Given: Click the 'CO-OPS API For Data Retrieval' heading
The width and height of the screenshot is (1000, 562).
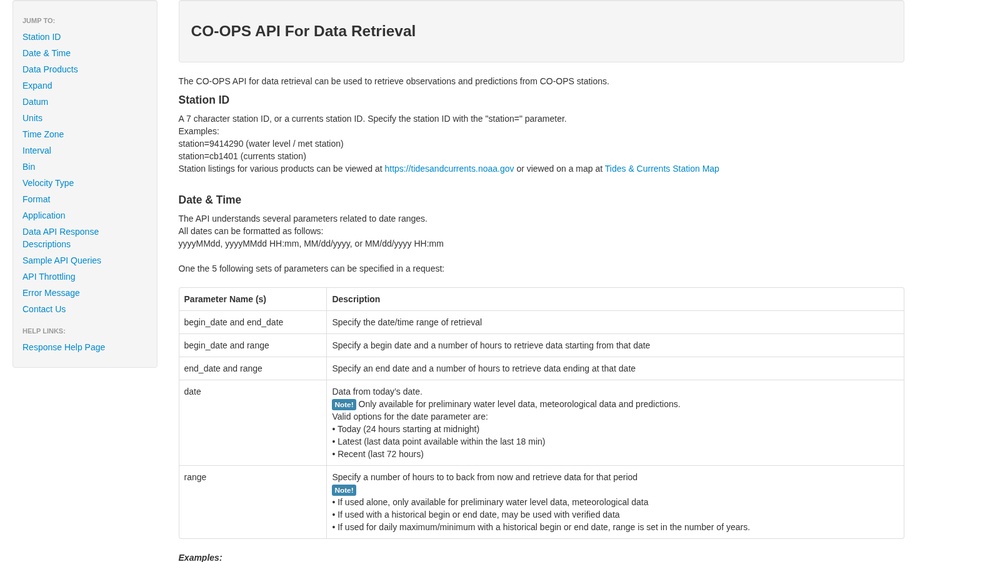Looking at the screenshot, I should coord(303,31).
